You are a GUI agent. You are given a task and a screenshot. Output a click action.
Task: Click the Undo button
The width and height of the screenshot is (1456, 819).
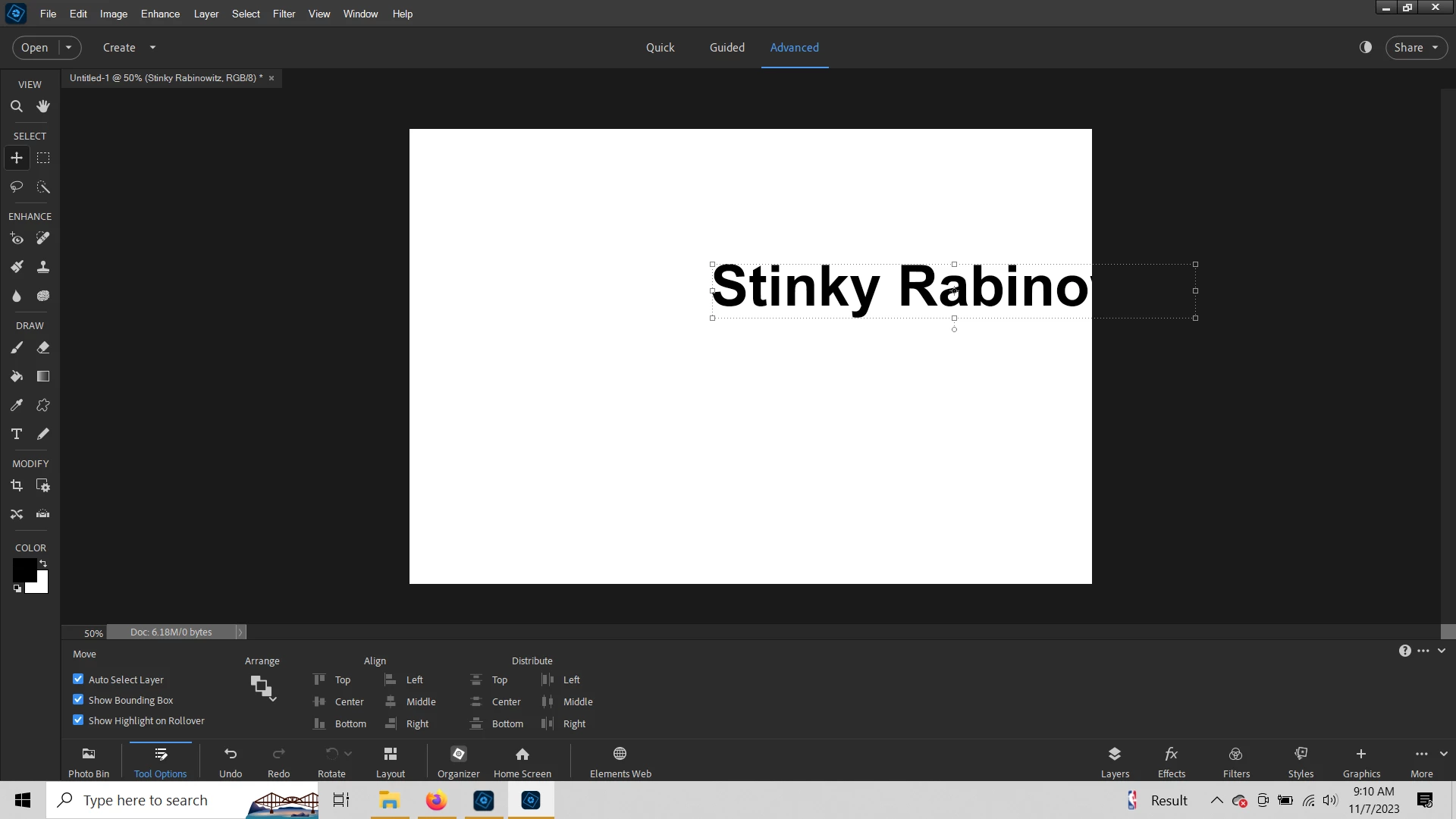(231, 761)
